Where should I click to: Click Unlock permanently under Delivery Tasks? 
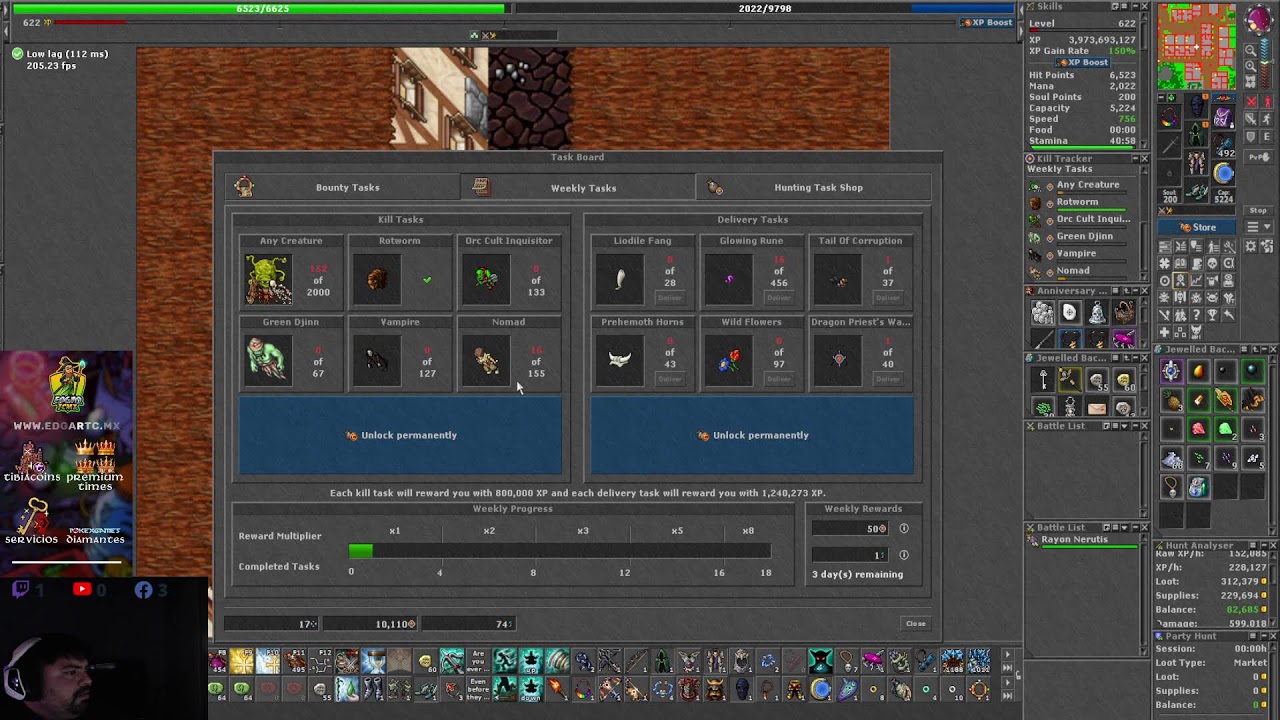pyautogui.click(x=752, y=435)
